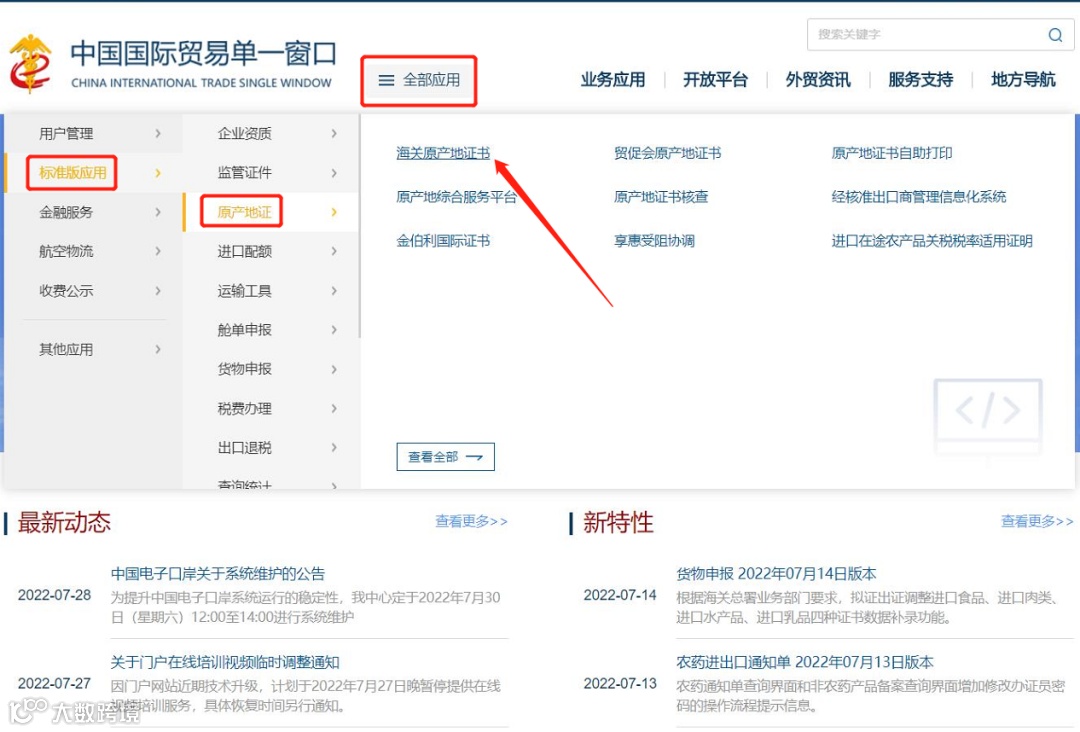Expand the 企业资质 submenu chevron
The image size is (1080, 732).
(x=335, y=132)
